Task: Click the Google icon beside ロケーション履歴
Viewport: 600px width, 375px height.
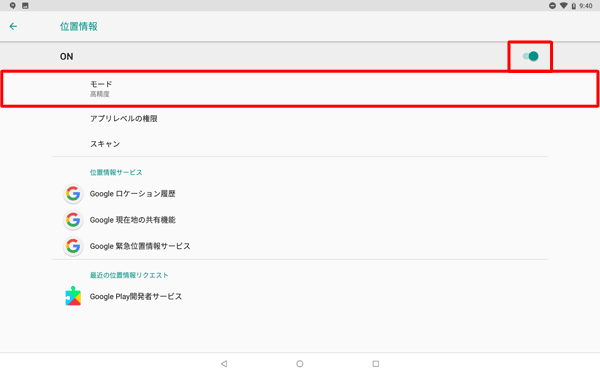Action: pyautogui.click(x=73, y=194)
